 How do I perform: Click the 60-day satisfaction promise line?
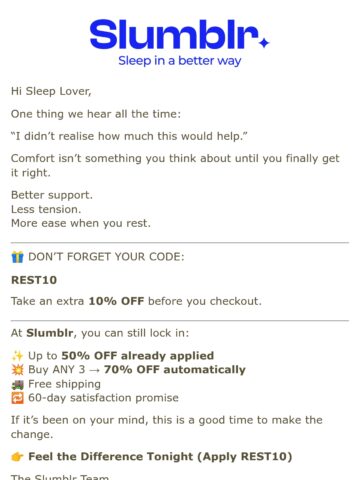point(103,398)
